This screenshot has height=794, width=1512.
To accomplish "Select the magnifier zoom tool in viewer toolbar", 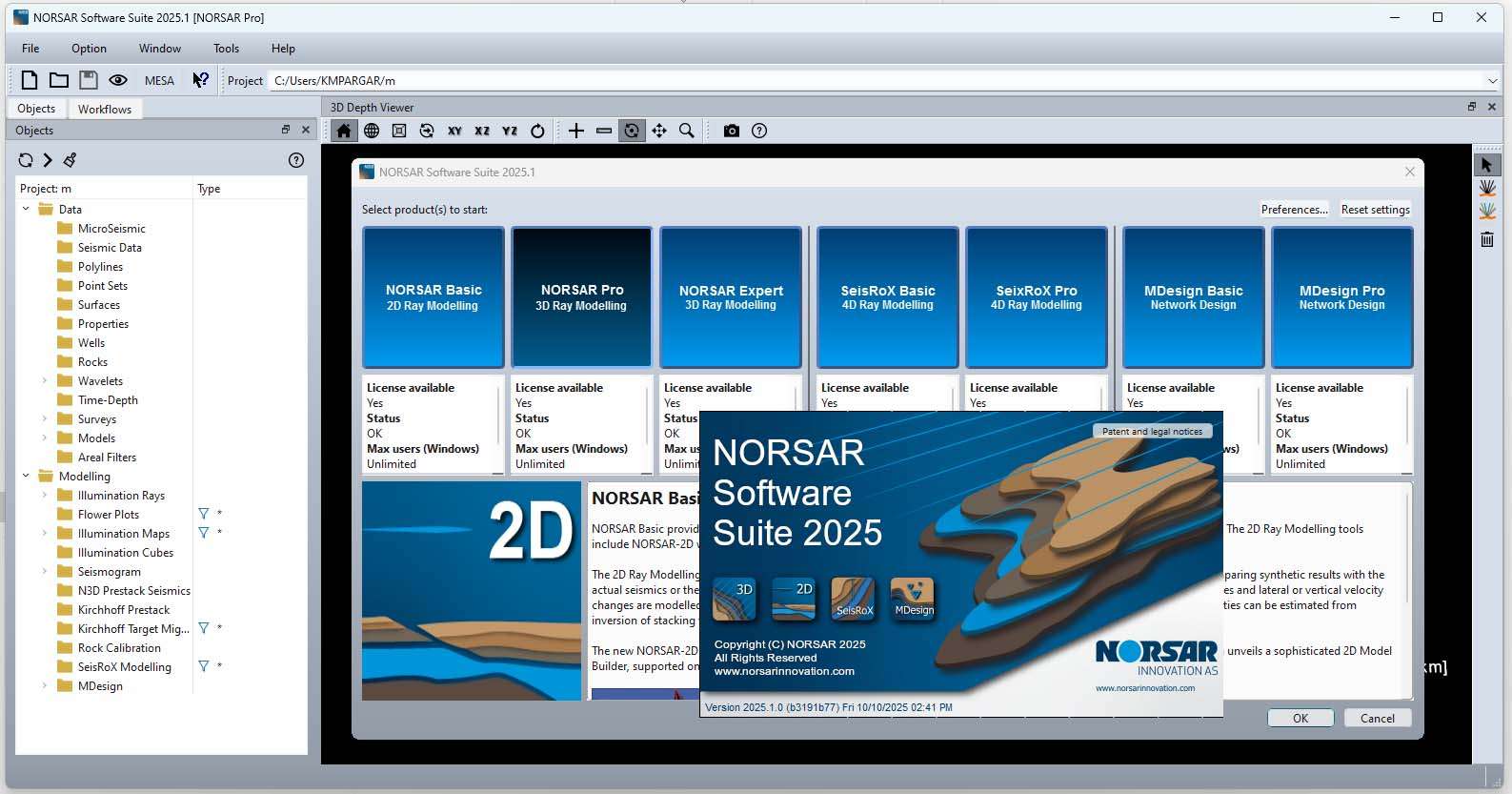I will [686, 131].
